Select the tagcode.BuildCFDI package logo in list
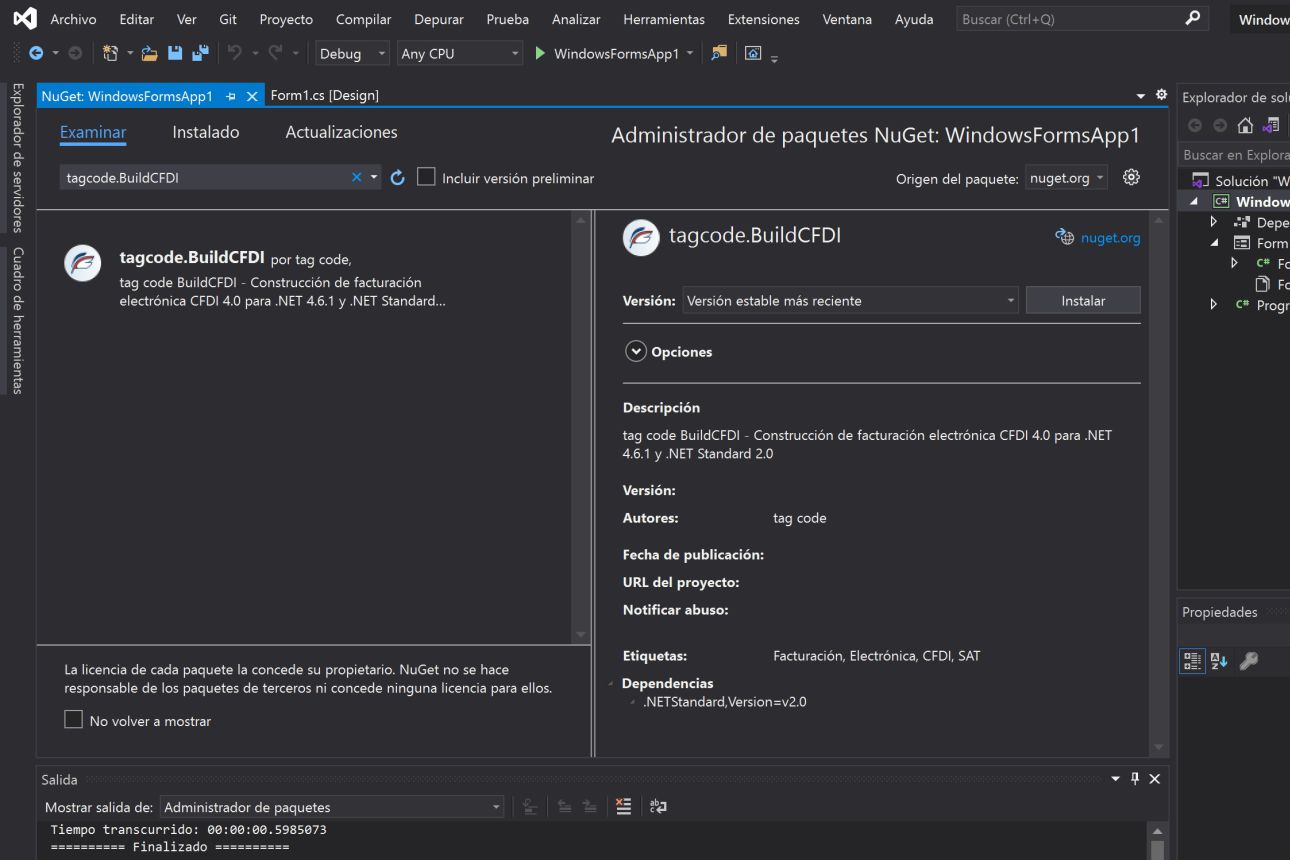Screen dimensions: 1290x860 tap(82, 263)
